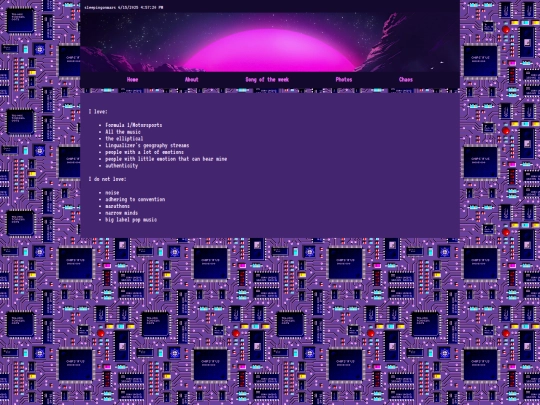Select the 'Formula 1/Motorsports' list item
Viewport: 540px width, 405px height.
[x=134, y=125]
